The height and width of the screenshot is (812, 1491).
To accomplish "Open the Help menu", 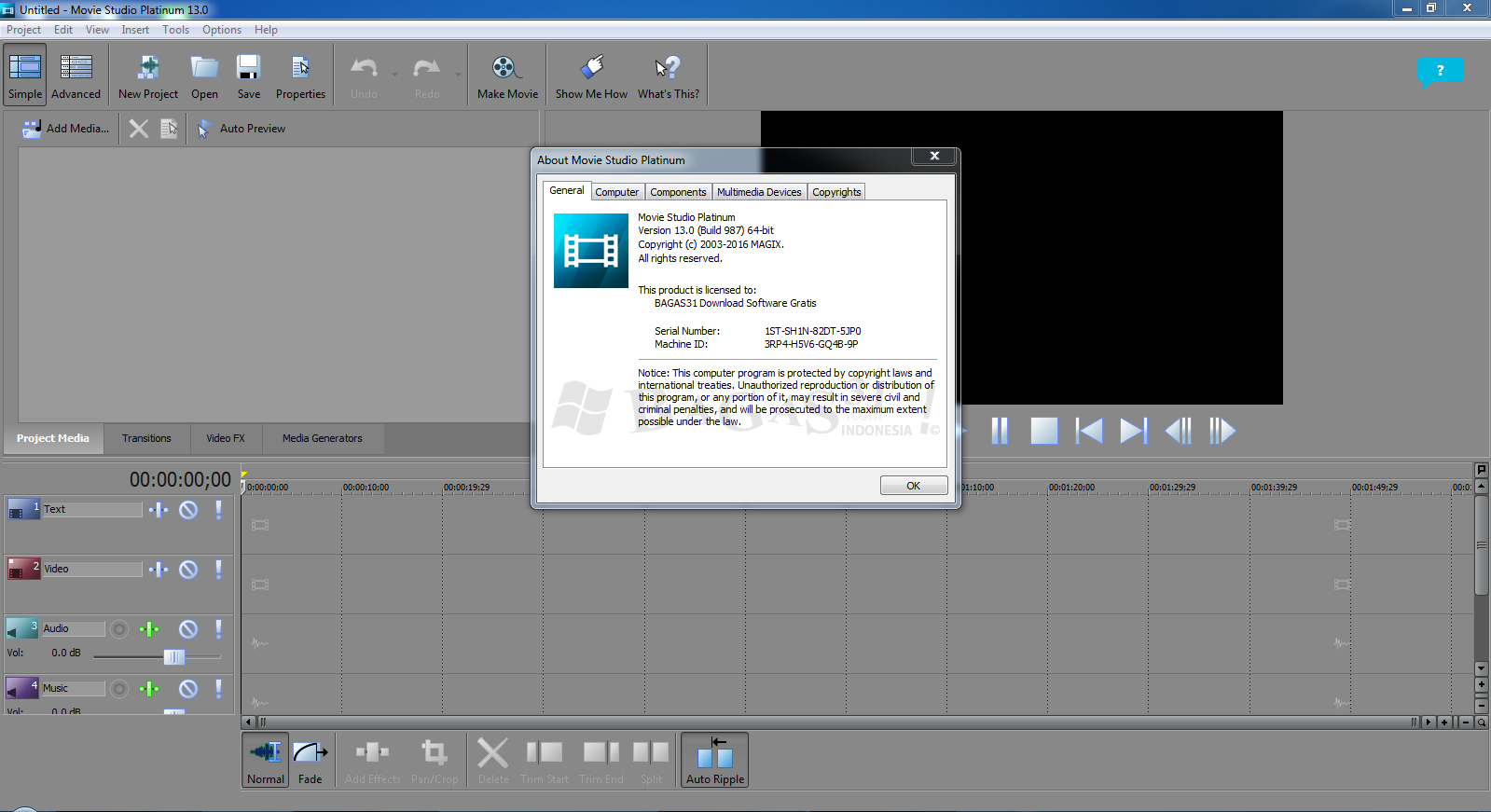I will click(x=266, y=30).
